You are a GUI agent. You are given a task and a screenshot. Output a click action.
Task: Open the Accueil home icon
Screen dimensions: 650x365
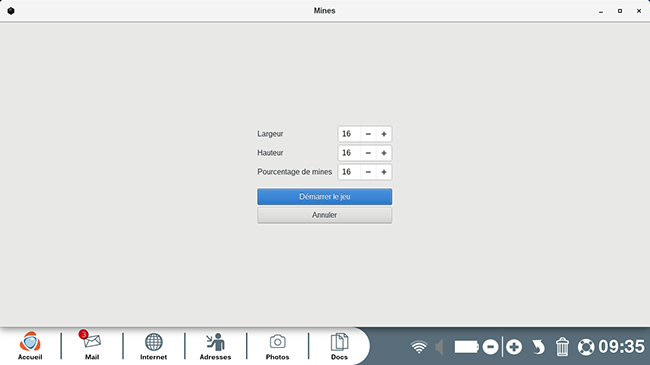[30, 346]
